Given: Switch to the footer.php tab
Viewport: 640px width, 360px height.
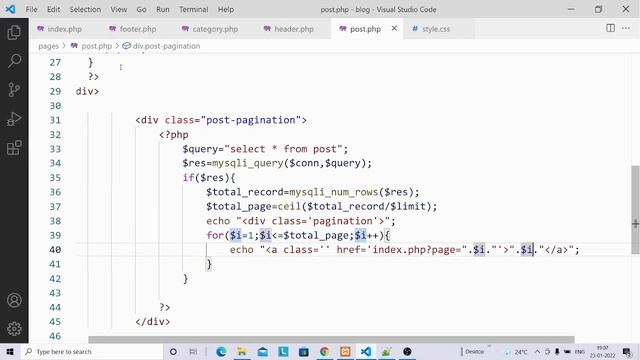Looking at the screenshot, I should (x=138, y=29).
